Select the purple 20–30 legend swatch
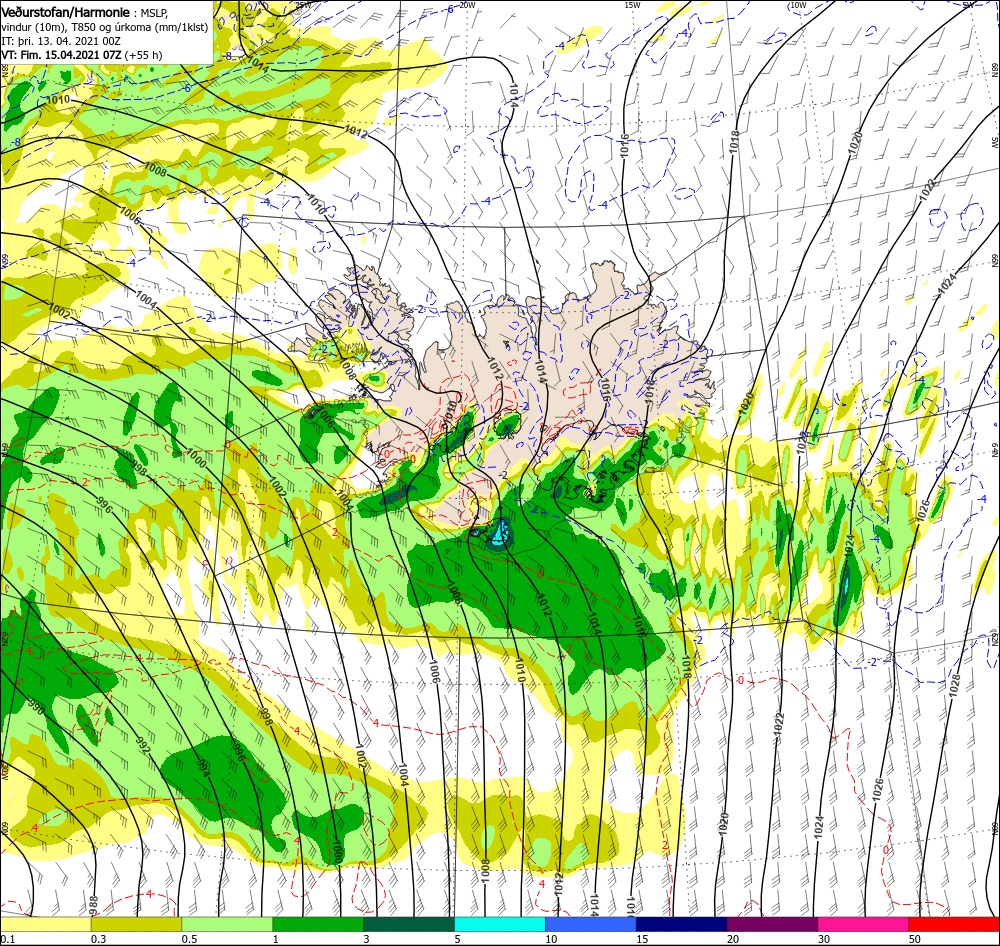The image size is (1000, 946). click(772, 924)
